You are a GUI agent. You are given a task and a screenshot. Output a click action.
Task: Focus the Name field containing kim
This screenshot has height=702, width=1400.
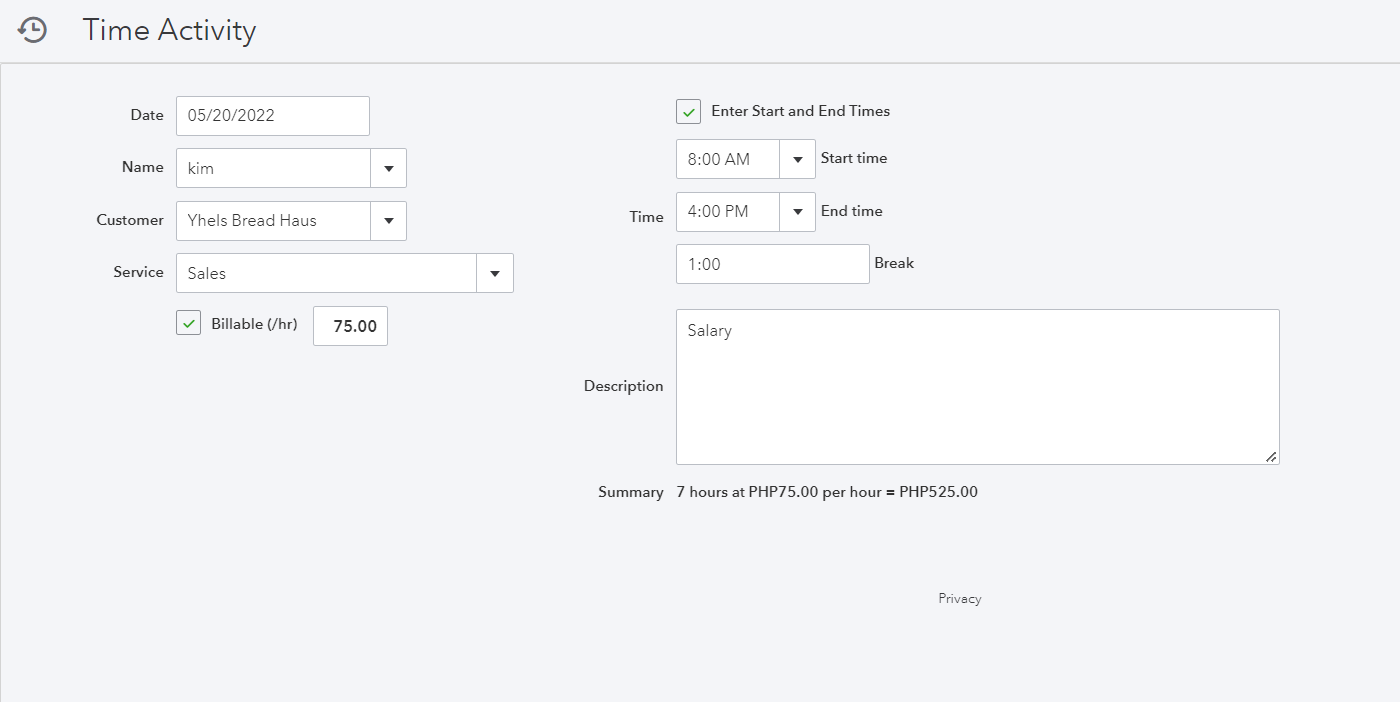tap(273, 168)
